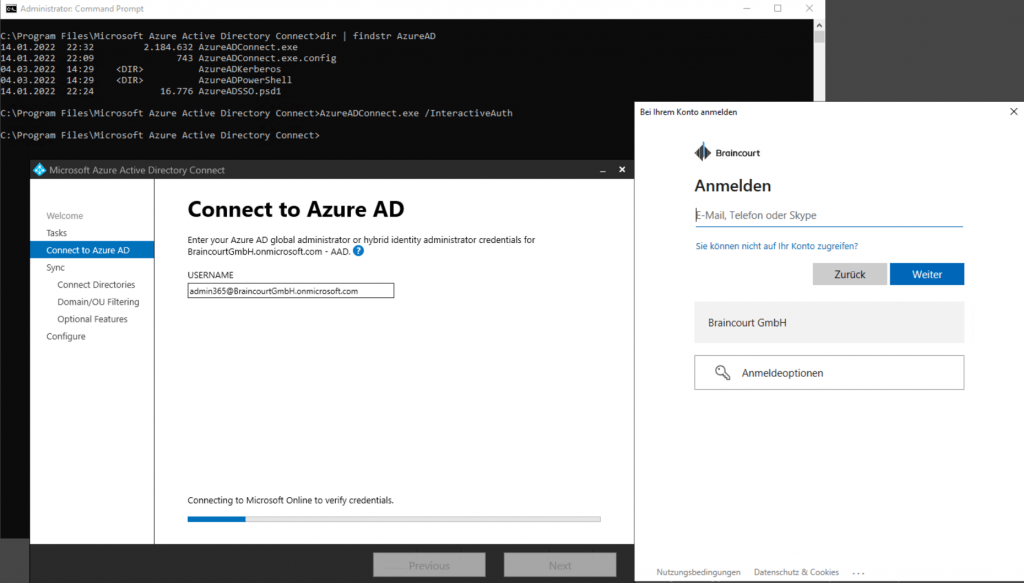
Task: Click the Next button in wizard
Action: (x=560, y=565)
